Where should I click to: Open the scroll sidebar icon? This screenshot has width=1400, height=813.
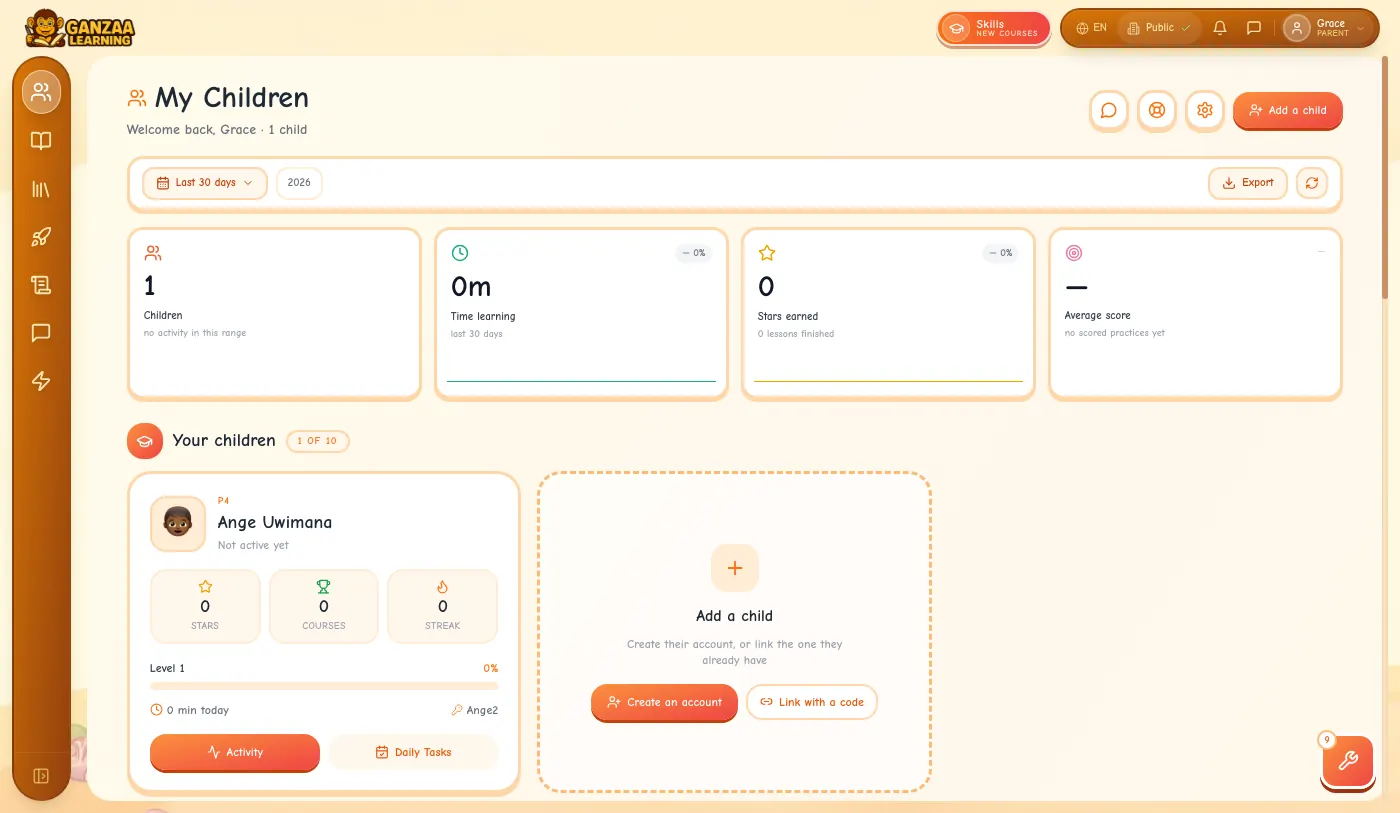41,285
